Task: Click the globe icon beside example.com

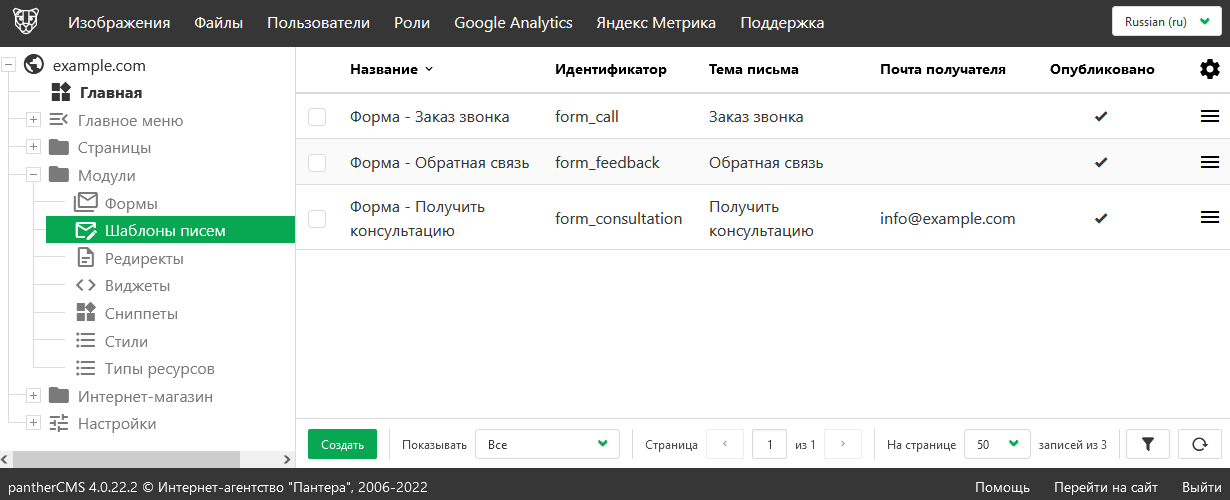Action: pyautogui.click(x=34, y=65)
